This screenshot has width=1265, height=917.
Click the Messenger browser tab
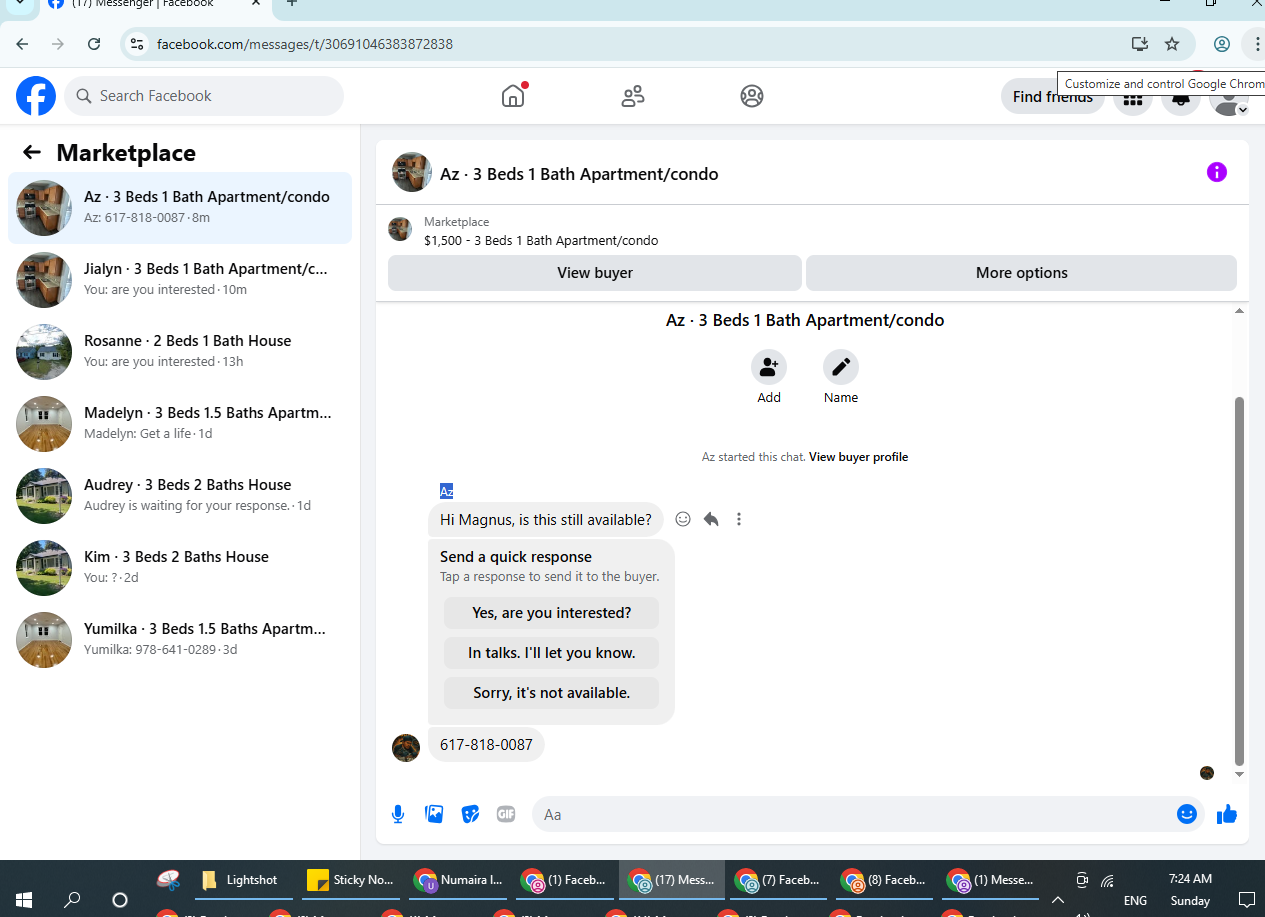[x=155, y=5]
